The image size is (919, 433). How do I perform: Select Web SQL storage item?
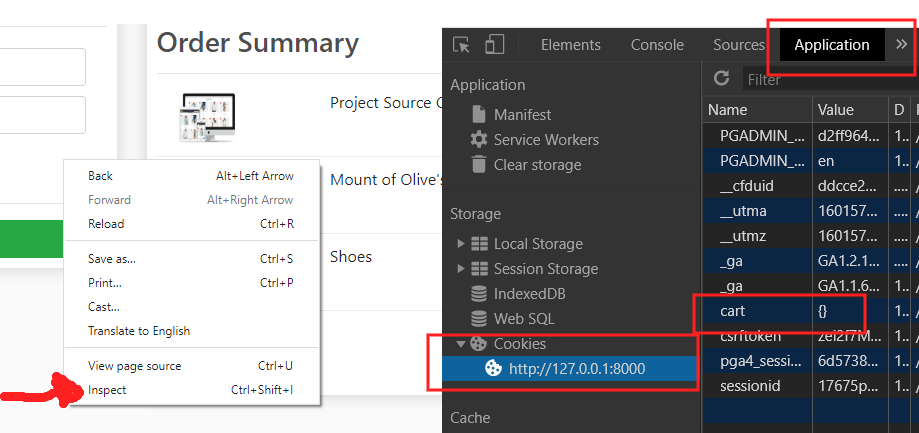[x=524, y=319]
